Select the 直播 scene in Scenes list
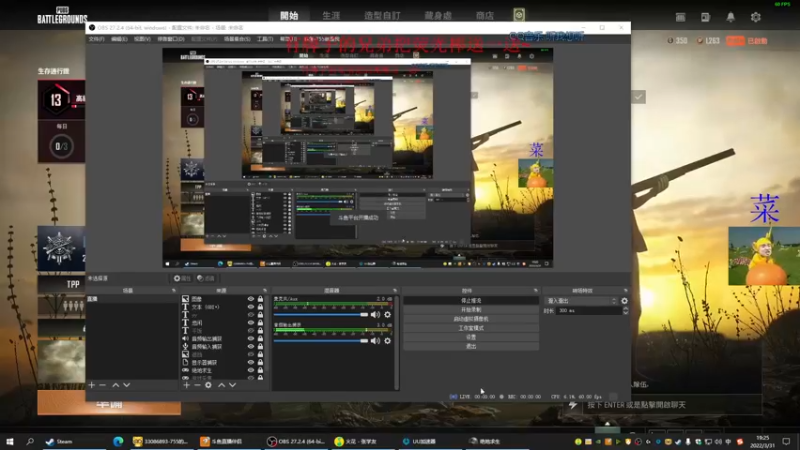Screen dimensions: 800x450 [132, 299]
